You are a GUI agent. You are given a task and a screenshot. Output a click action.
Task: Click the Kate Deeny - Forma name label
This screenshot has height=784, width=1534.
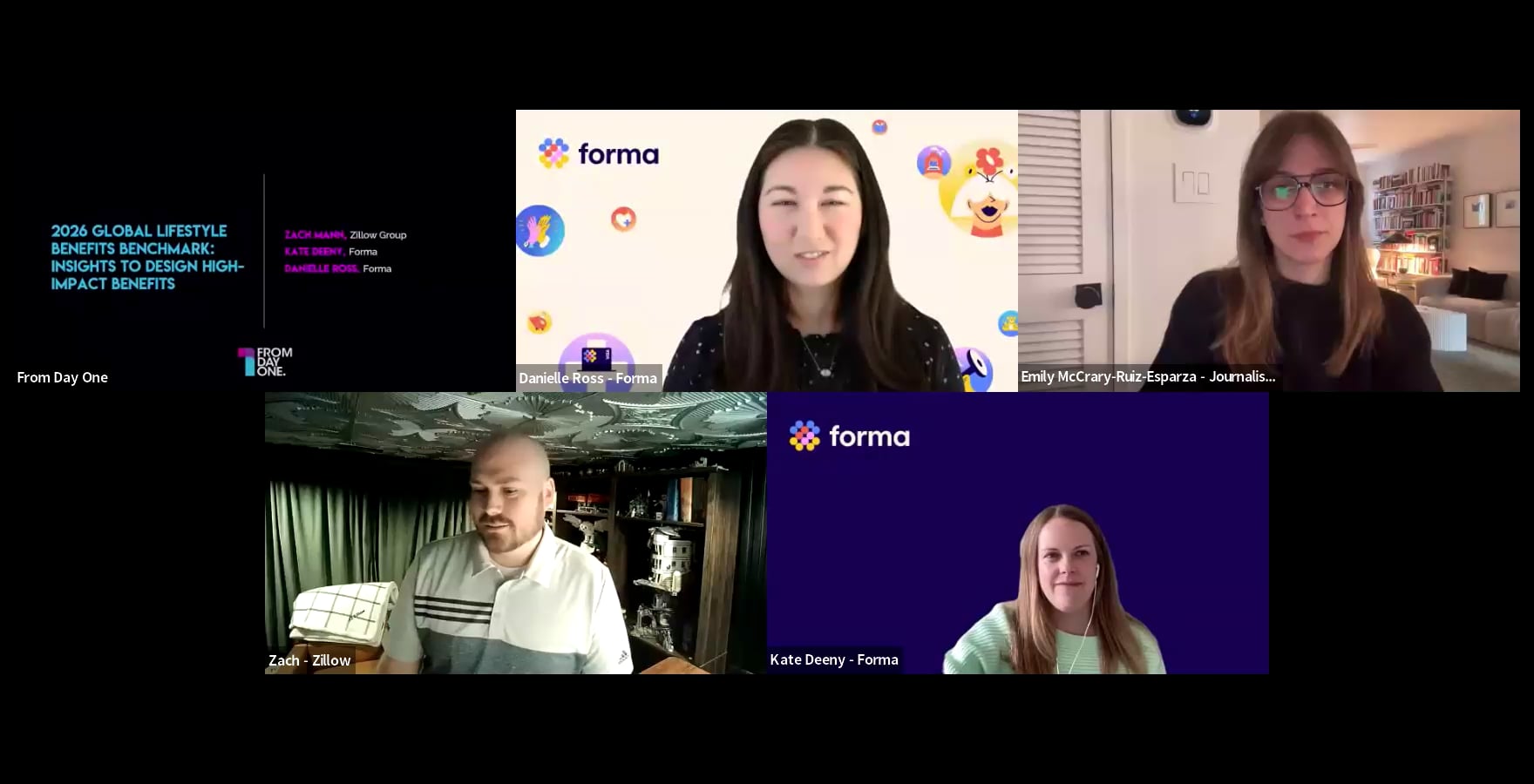(x=834, y=659)
